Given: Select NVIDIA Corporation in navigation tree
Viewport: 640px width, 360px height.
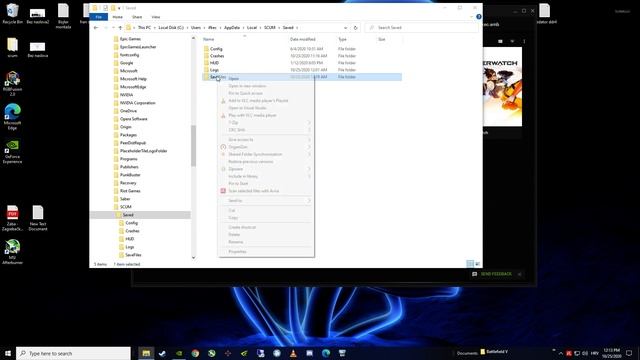Looking at the screenshot, I should [x=138, y=103].
